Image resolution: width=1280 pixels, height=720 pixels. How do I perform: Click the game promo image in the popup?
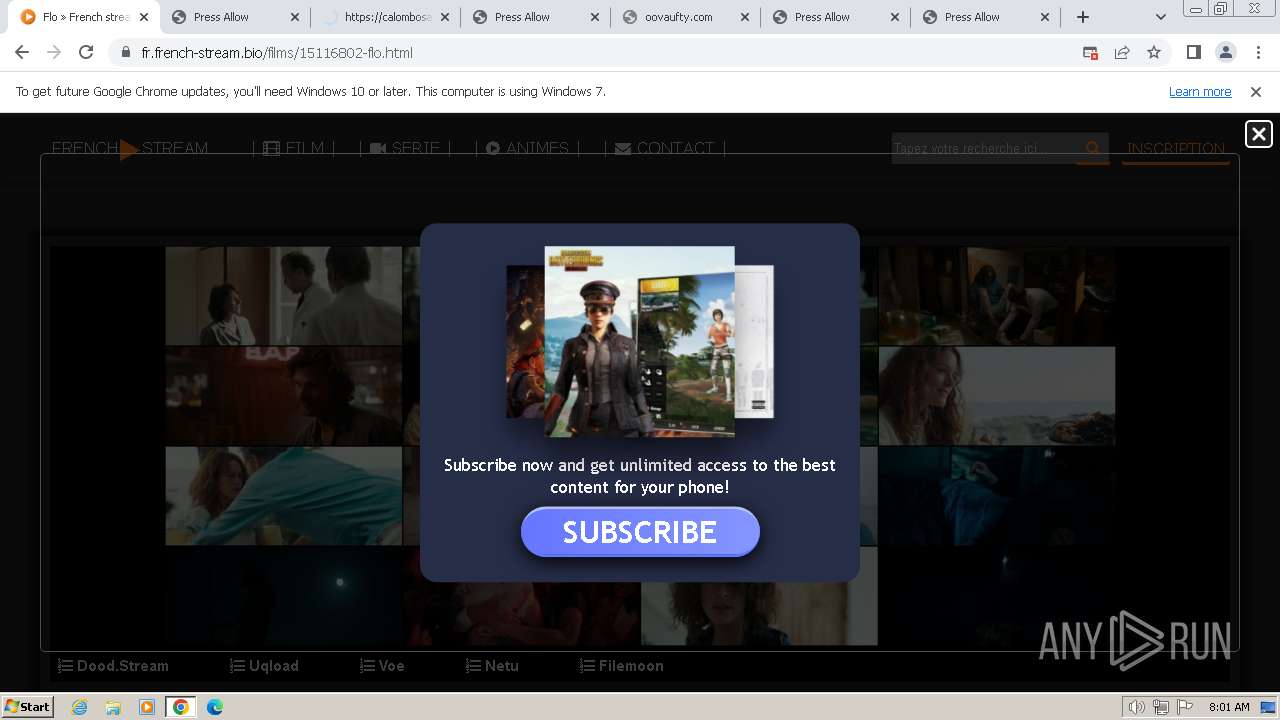[x=640, y=341]
